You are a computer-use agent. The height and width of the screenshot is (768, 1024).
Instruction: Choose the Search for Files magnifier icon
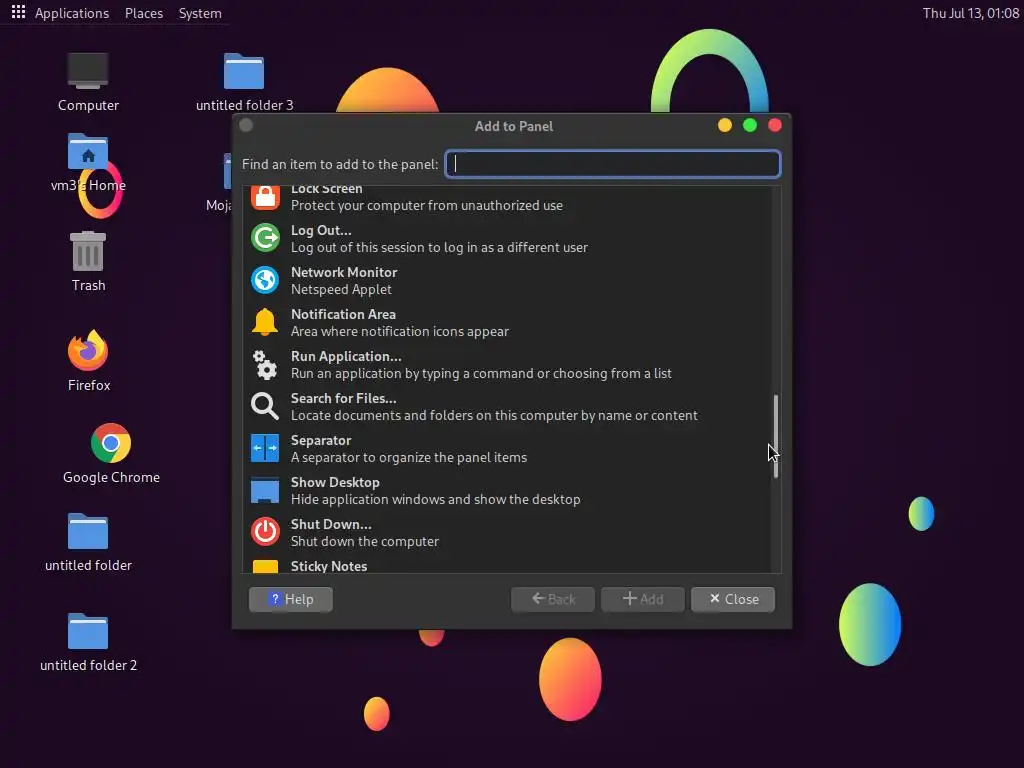(265, 406)
